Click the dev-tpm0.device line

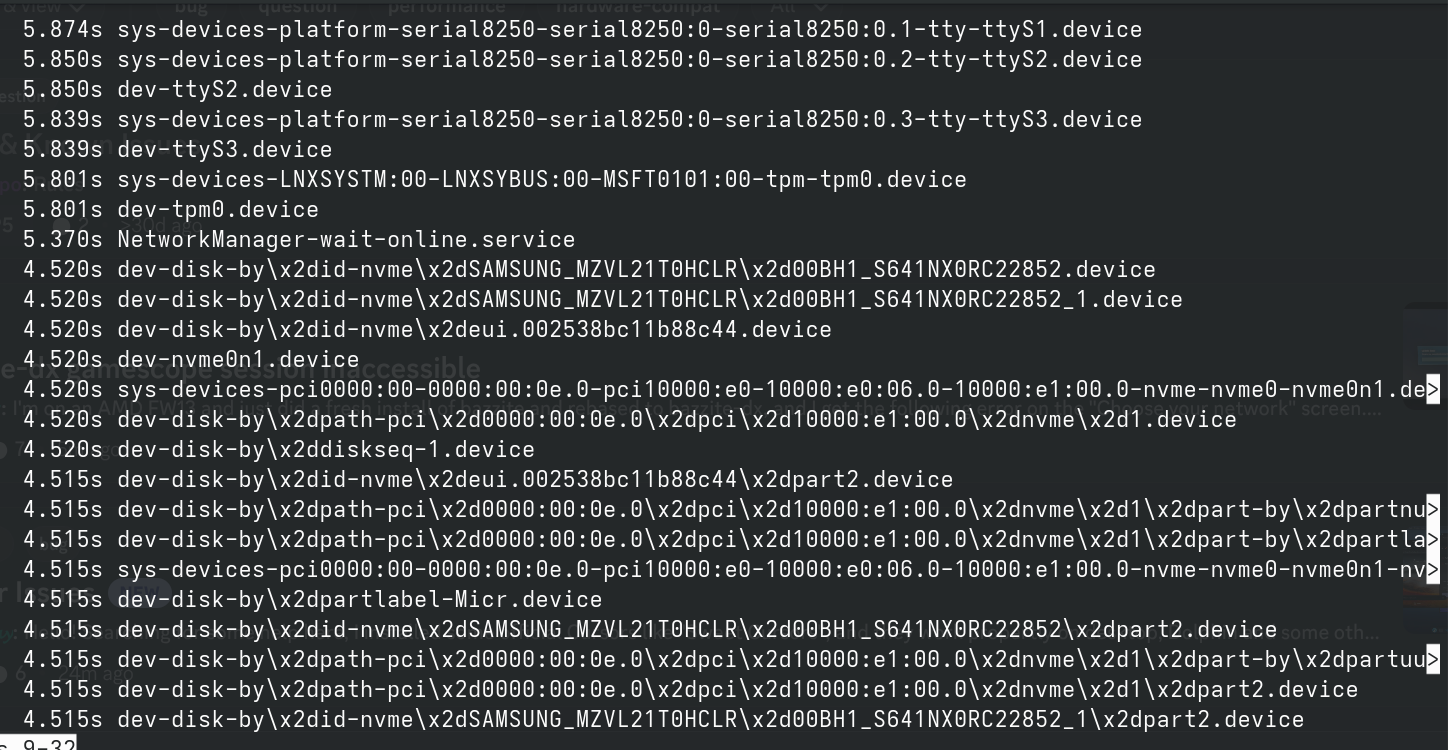coord(171,210)
